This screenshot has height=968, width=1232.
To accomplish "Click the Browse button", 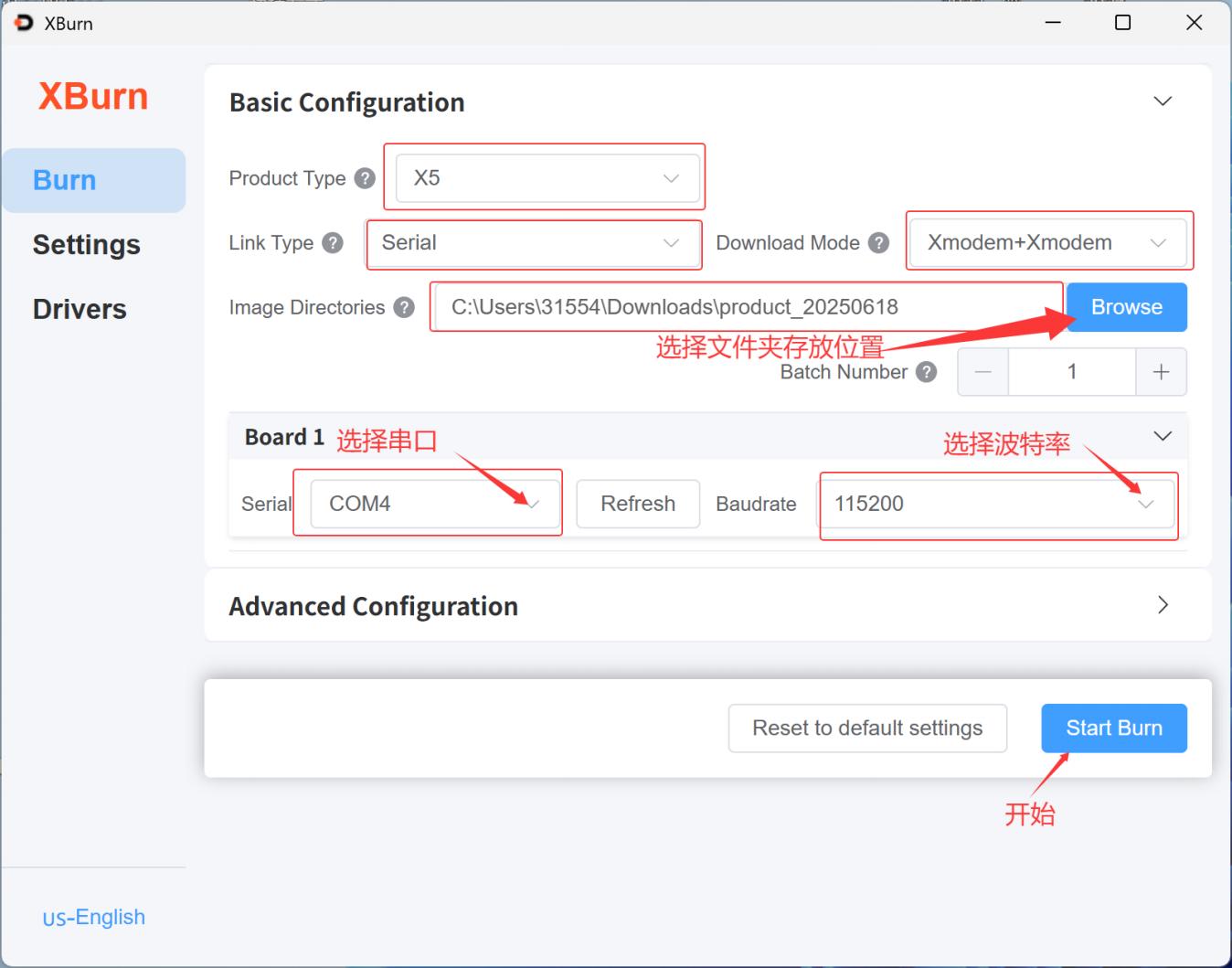I will pyautogui.click(x=1127, y=307).
